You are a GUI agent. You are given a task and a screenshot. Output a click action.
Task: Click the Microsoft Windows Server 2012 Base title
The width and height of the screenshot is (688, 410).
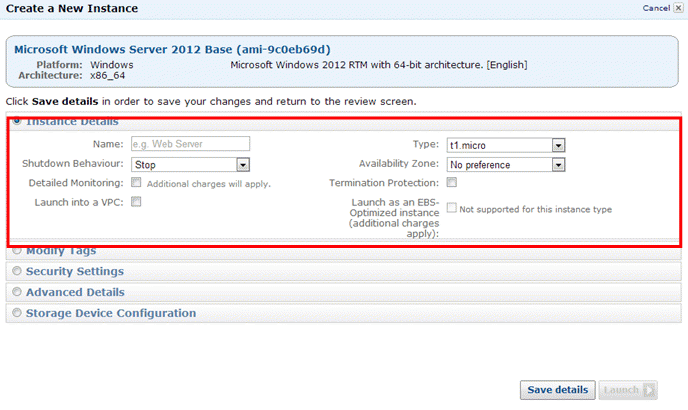(x=172, y=50)
